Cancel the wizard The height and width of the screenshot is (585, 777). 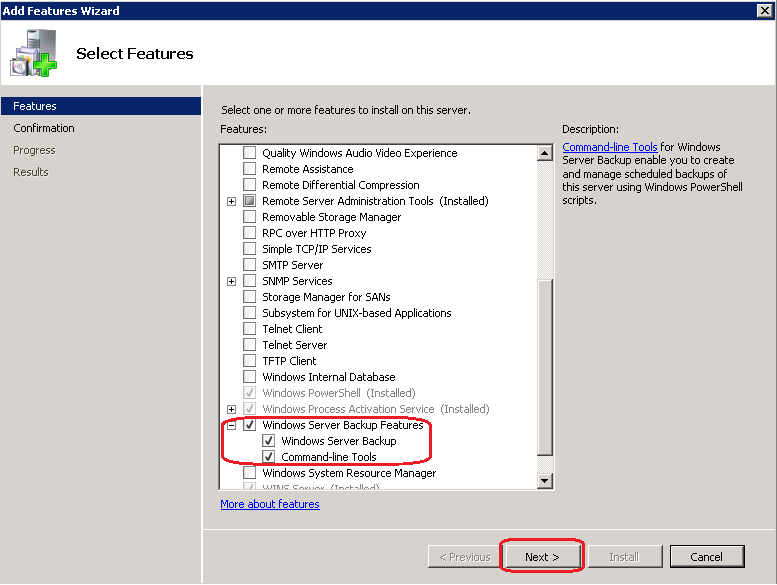coord(707,557)
